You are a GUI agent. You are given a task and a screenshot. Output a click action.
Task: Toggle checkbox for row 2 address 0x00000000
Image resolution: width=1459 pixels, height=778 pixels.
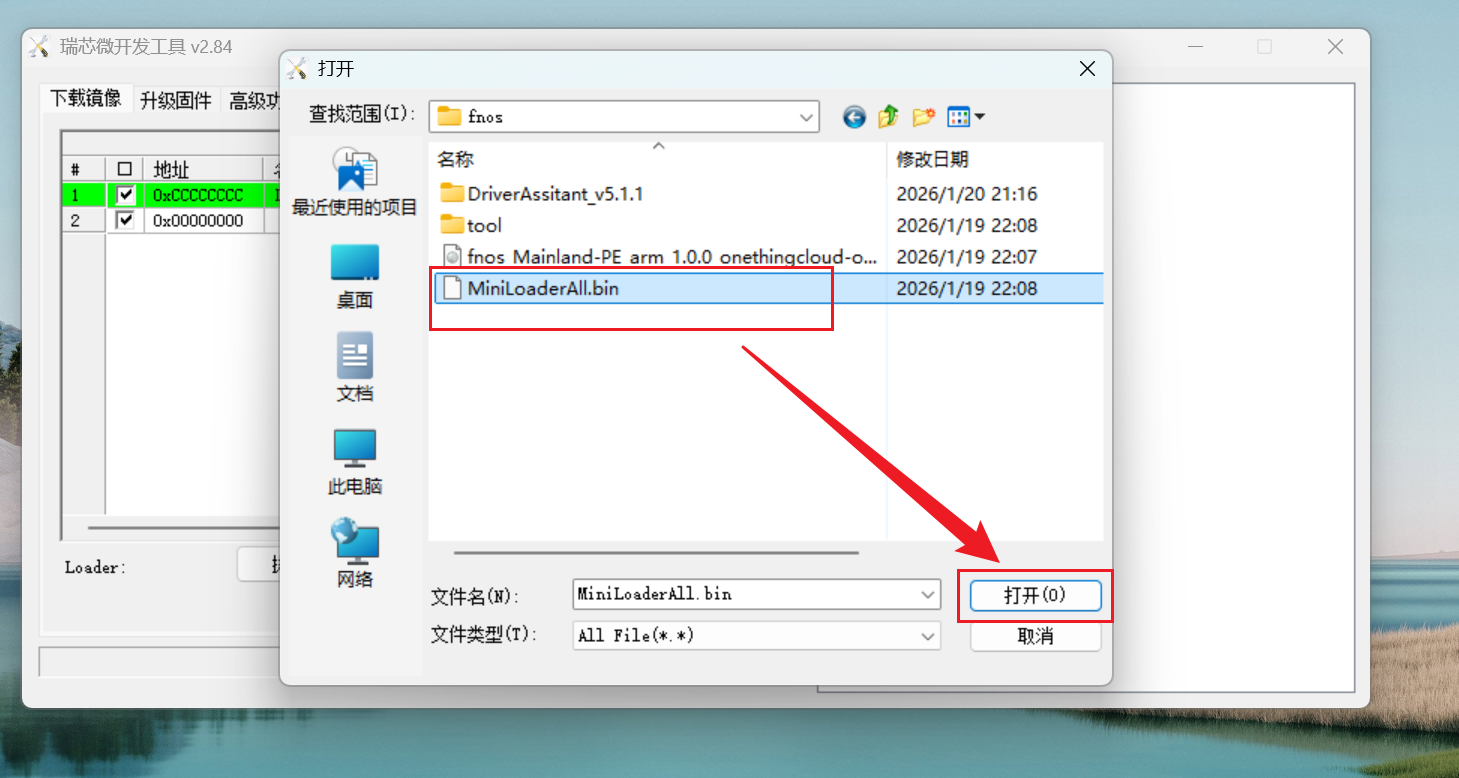pos(125,220)
